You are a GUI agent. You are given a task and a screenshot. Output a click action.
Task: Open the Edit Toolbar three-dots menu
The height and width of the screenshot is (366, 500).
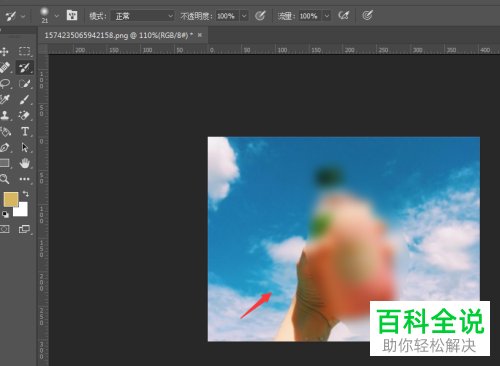pyautogui.click(x=25, y=179)
